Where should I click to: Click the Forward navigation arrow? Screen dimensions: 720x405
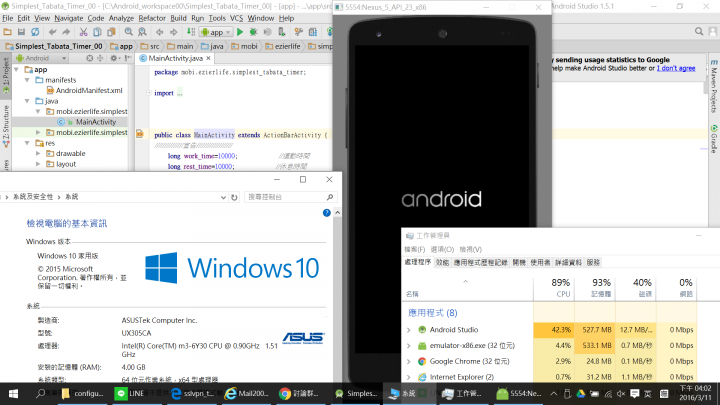point(174,32)
